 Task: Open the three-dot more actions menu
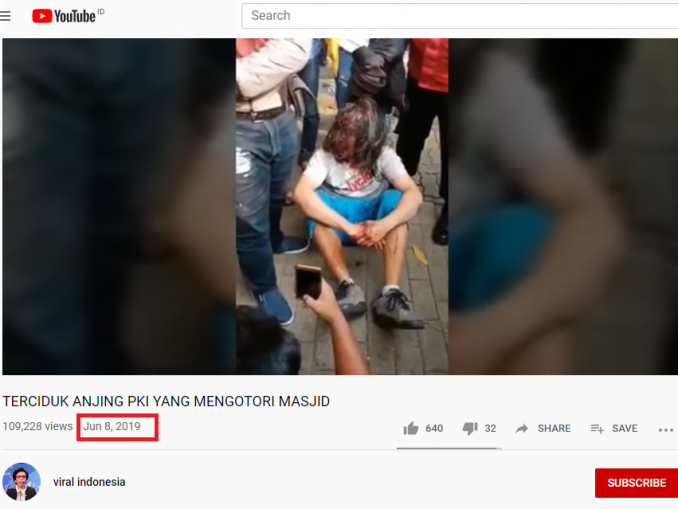pos(666,429)
